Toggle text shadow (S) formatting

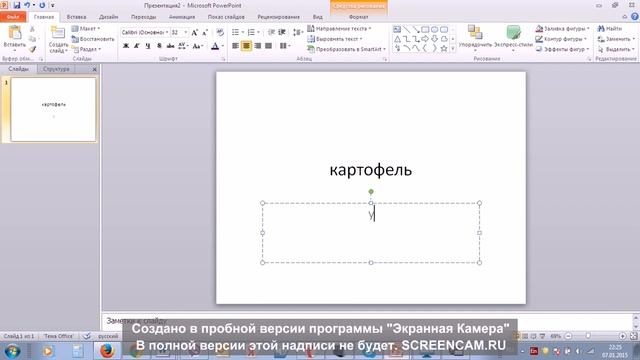159,46
